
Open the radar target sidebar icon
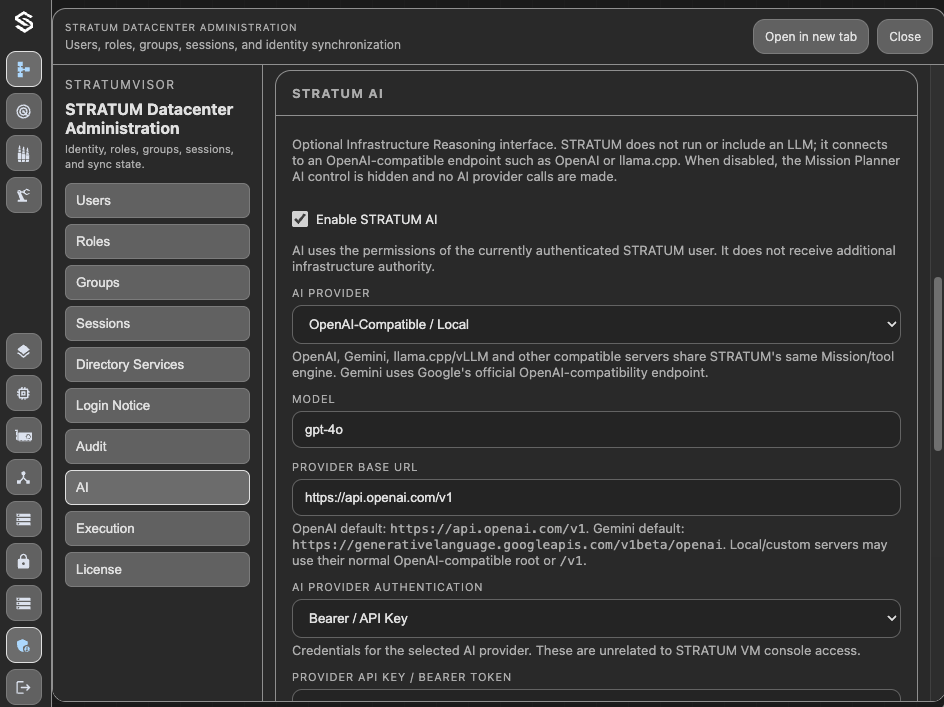pyautogui.click(x=24, y=111)
